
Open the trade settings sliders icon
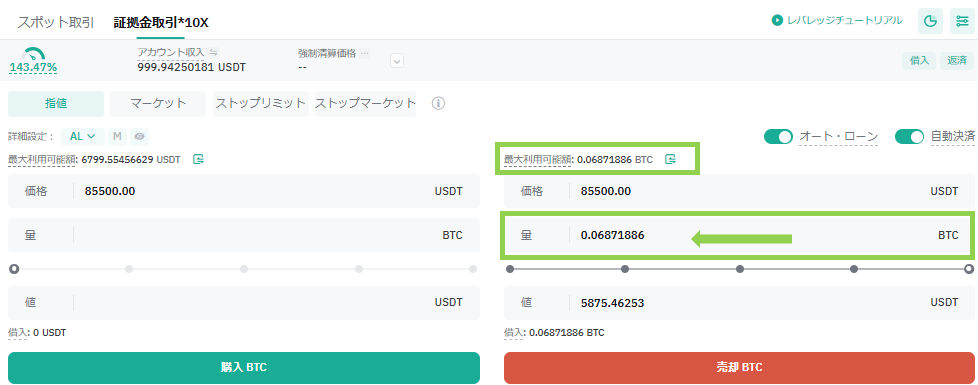click(x=962, y=21)
